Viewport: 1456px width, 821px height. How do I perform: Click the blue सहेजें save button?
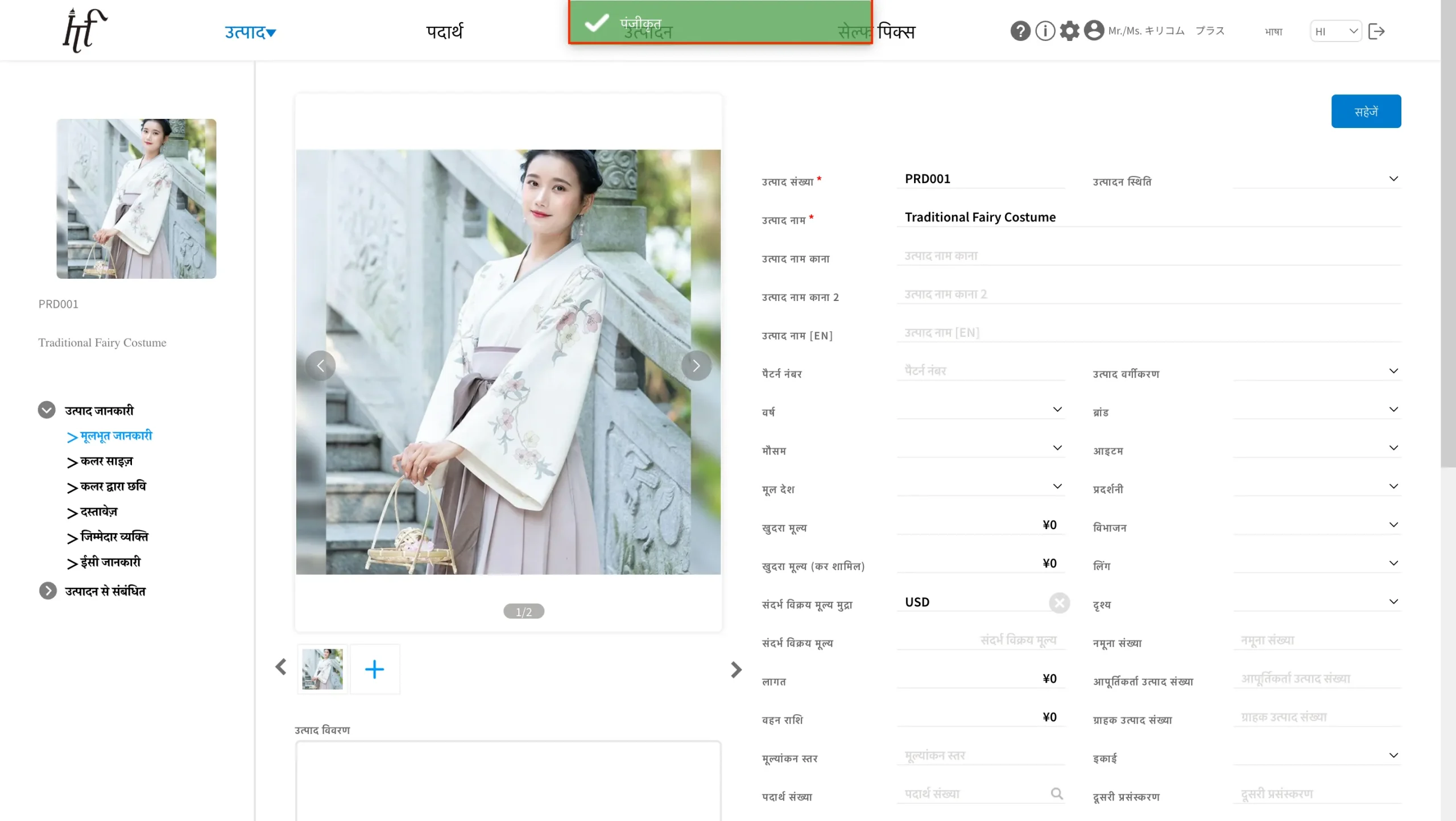pyautogui.click(x=1366, y=112)
